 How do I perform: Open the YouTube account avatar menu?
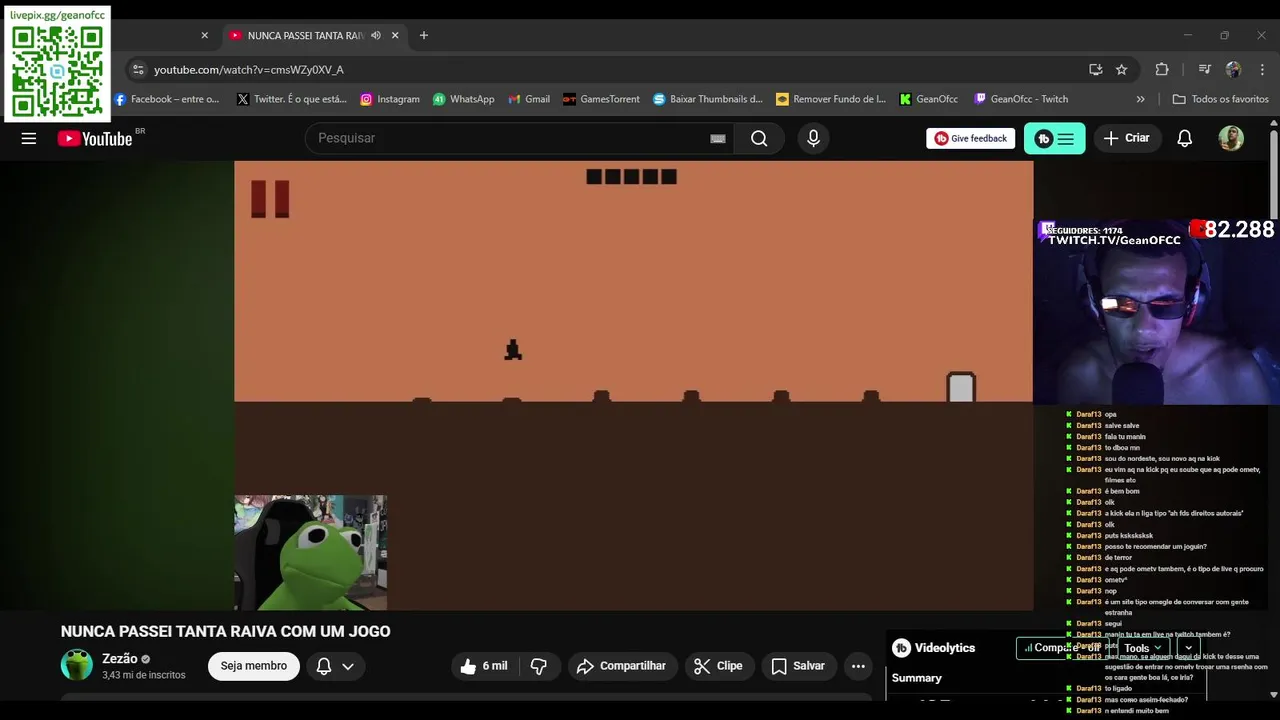[x=1231, y=139]
